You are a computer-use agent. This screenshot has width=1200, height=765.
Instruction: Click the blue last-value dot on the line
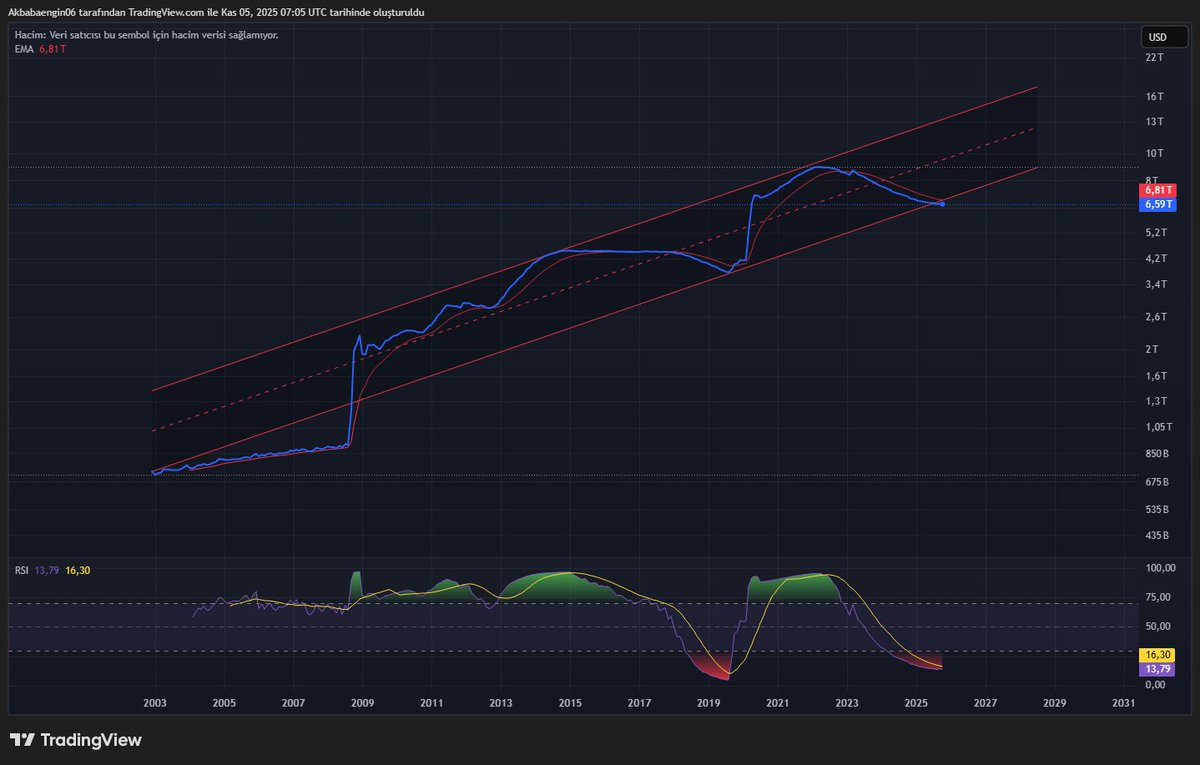tap(942, 204)
